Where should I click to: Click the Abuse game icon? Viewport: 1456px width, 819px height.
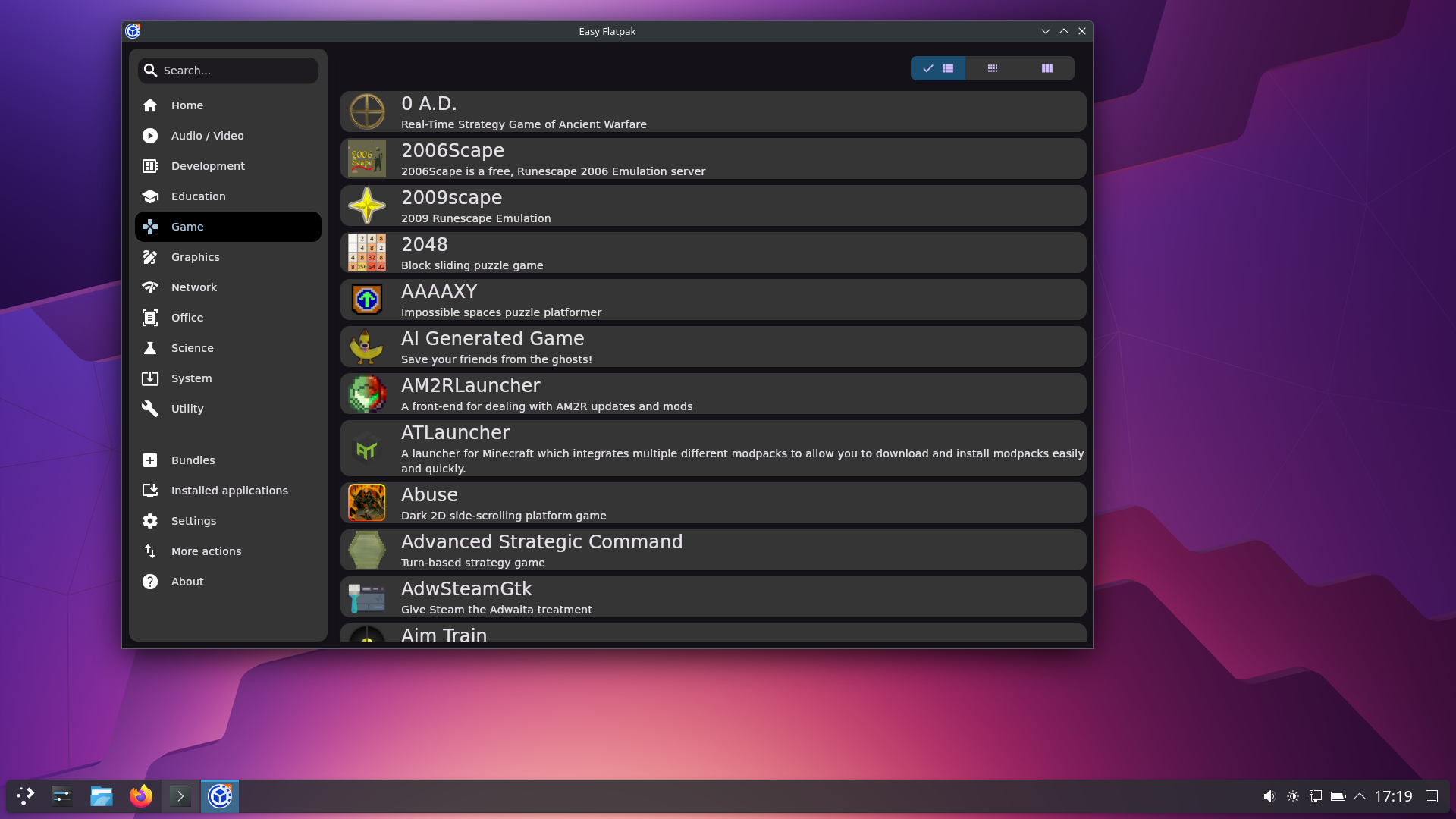tap(367, 503)
